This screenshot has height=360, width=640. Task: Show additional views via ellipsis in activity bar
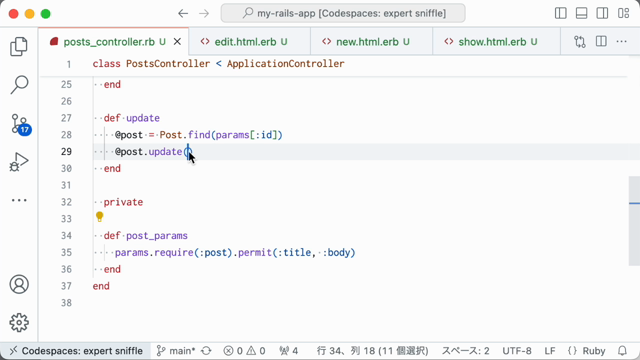coord(19,200)
